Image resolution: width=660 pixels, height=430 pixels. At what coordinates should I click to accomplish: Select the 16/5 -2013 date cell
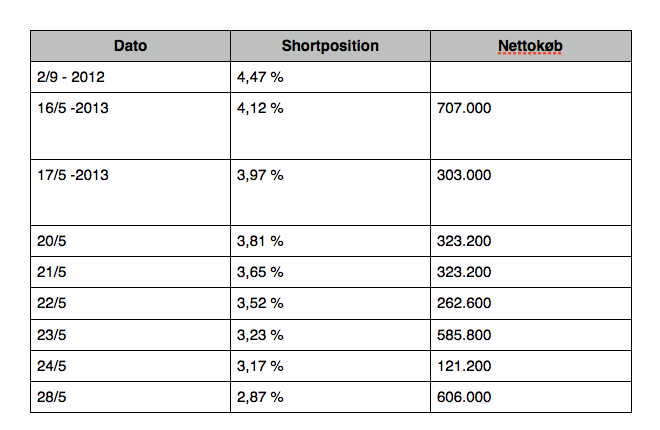click(x=130, y=126)
